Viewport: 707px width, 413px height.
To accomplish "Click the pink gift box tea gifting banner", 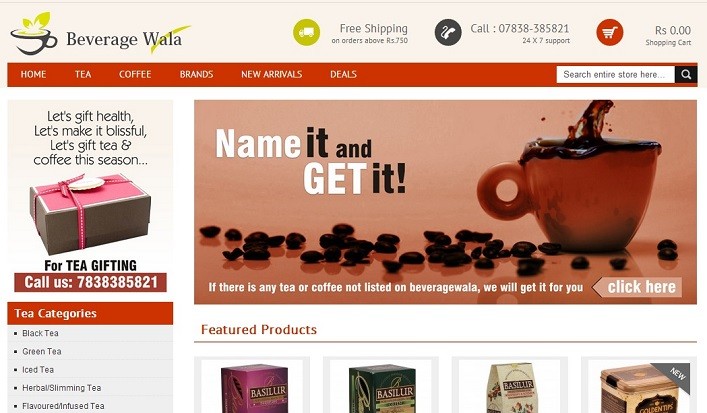I will click(90, 197).
